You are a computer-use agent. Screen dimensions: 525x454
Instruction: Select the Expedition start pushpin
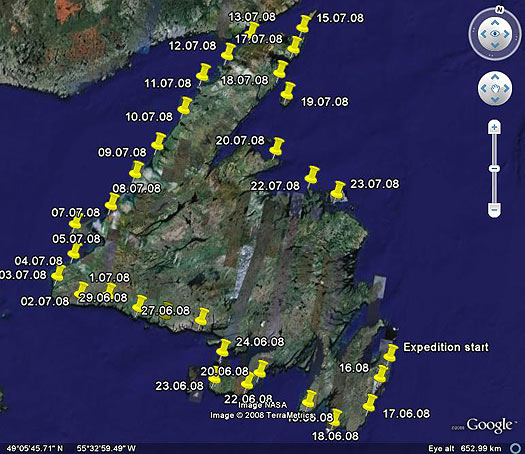(x=390, y=353)
